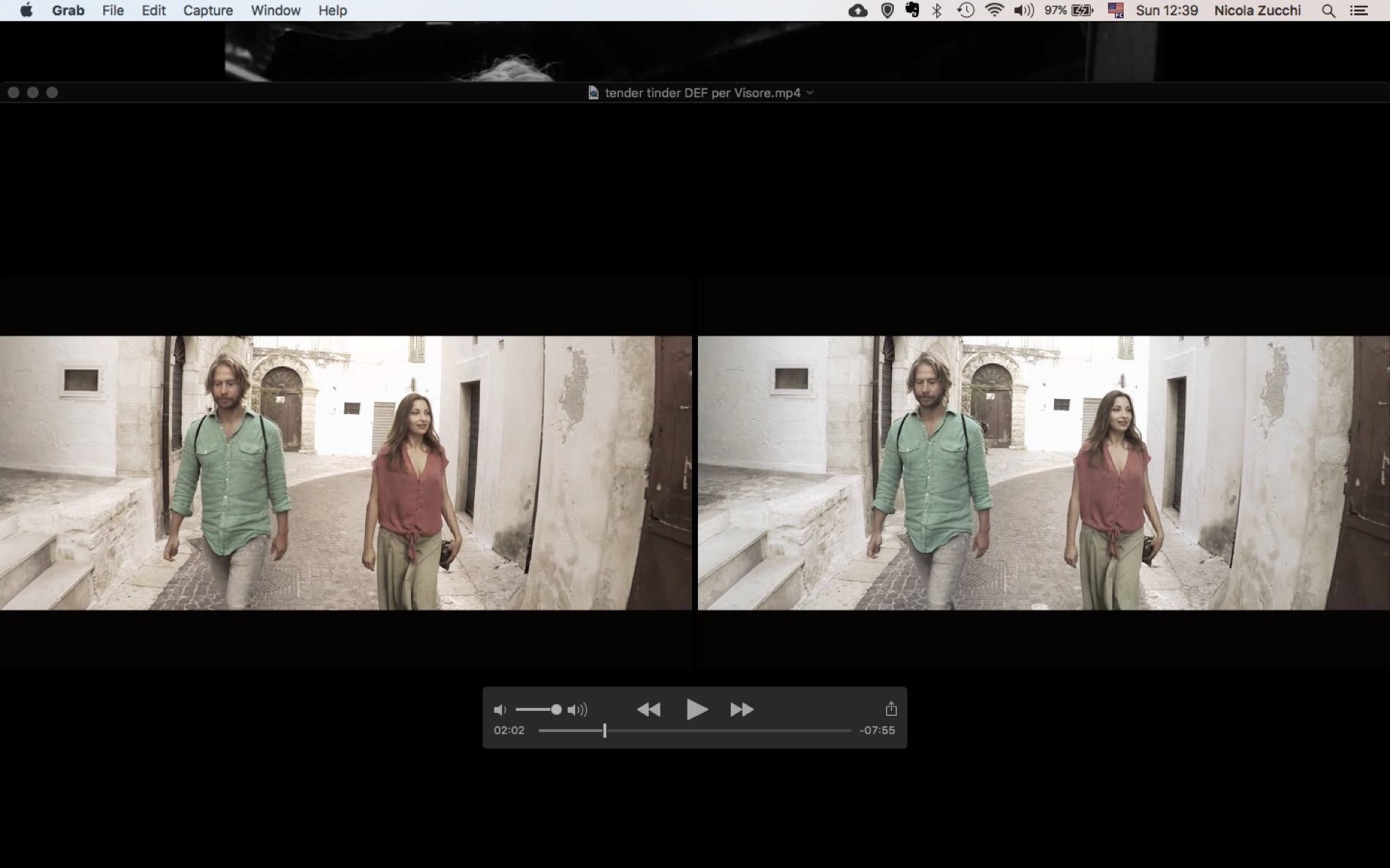The width and height of the screenshot is (1390, 868).
Task: Set volume to maximum via loud speaker icon
Action: 577,710
